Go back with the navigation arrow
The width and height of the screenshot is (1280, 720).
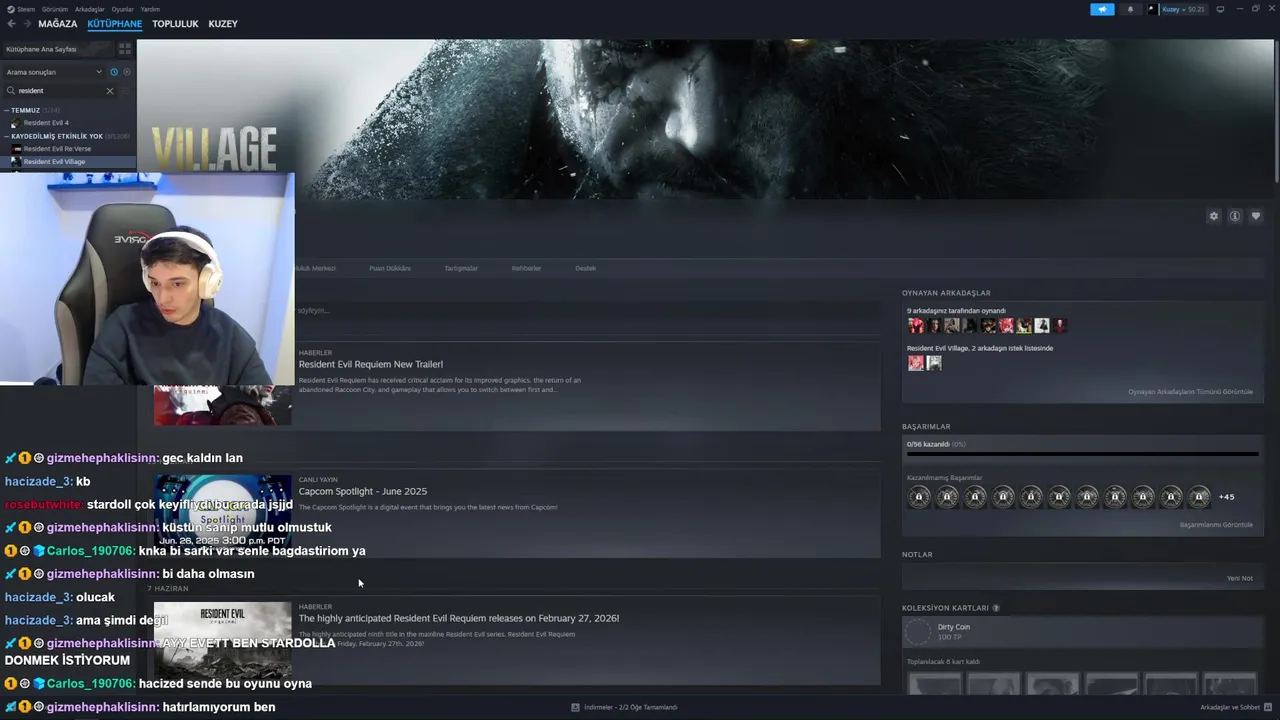(x=12, y=24)
